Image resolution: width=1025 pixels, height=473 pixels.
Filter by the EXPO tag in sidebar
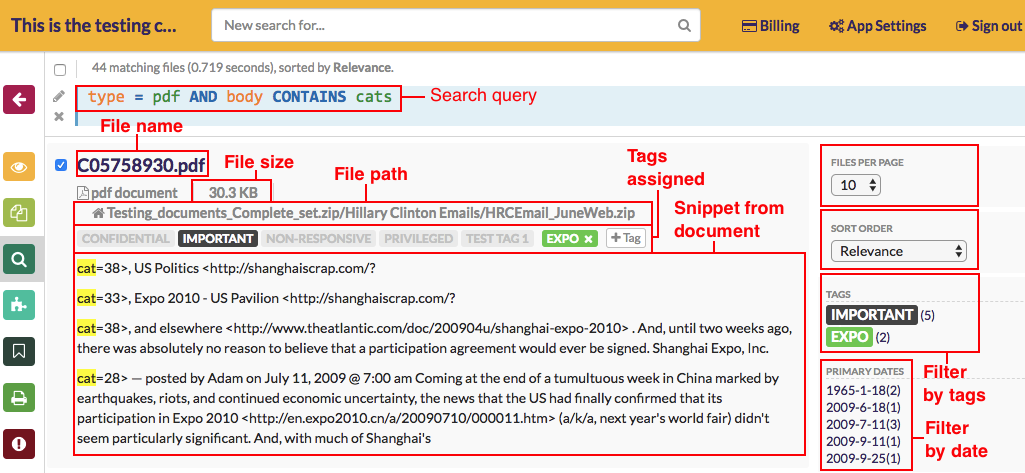850,337
